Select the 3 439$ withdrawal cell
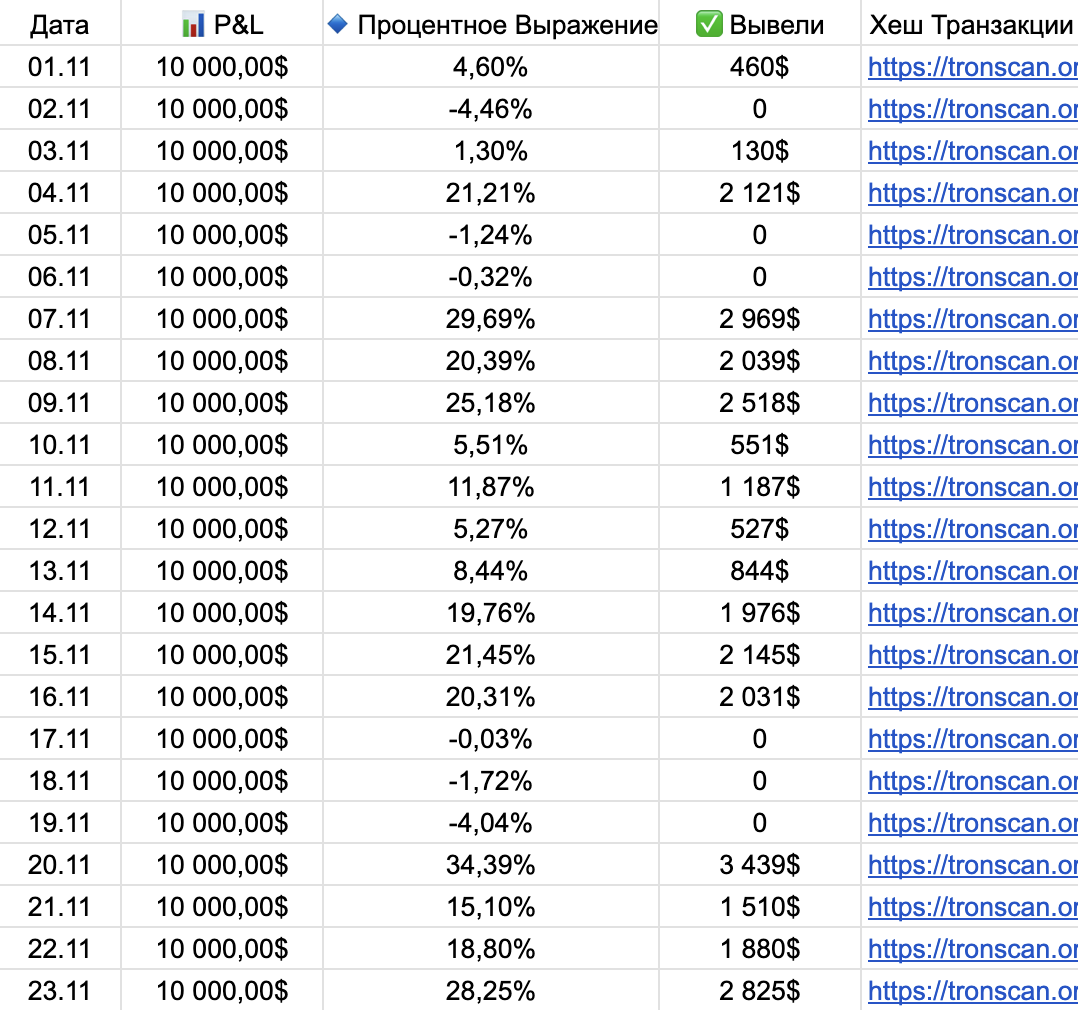Viewport: 1078px width, 1010px height. point(759,865)
